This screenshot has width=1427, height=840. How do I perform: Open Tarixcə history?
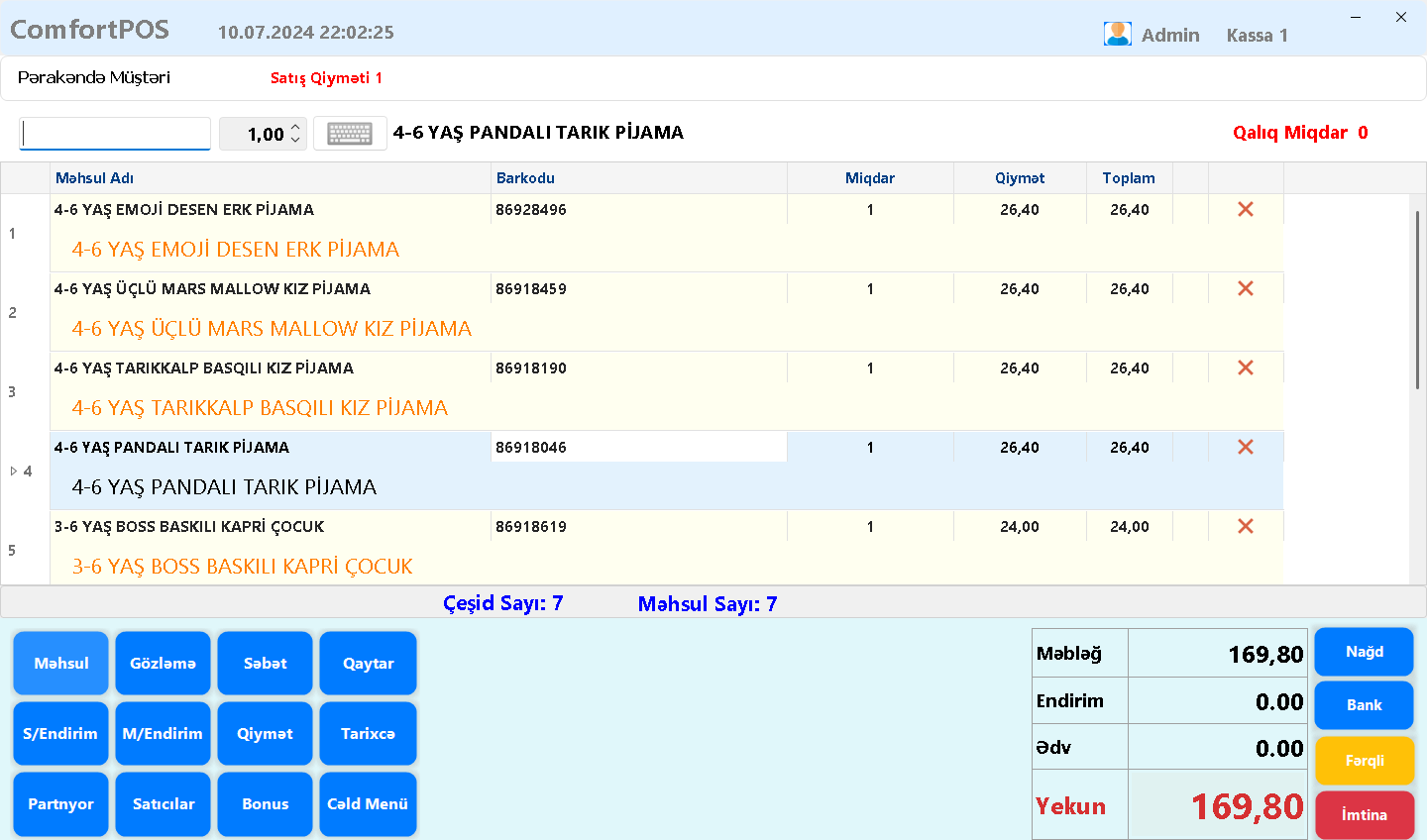pyautogui.click(x=368, y=733)
